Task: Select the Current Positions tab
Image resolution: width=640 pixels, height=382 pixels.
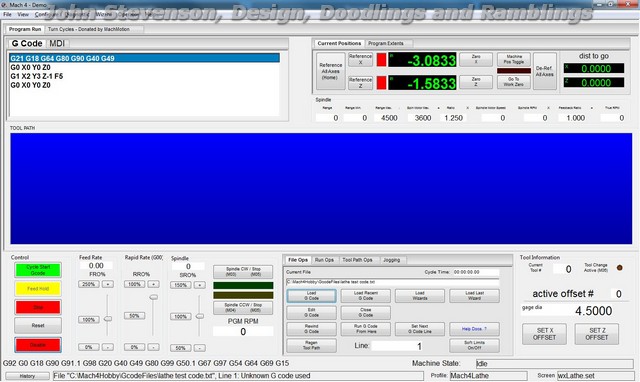Action: [x=339, y=43]
